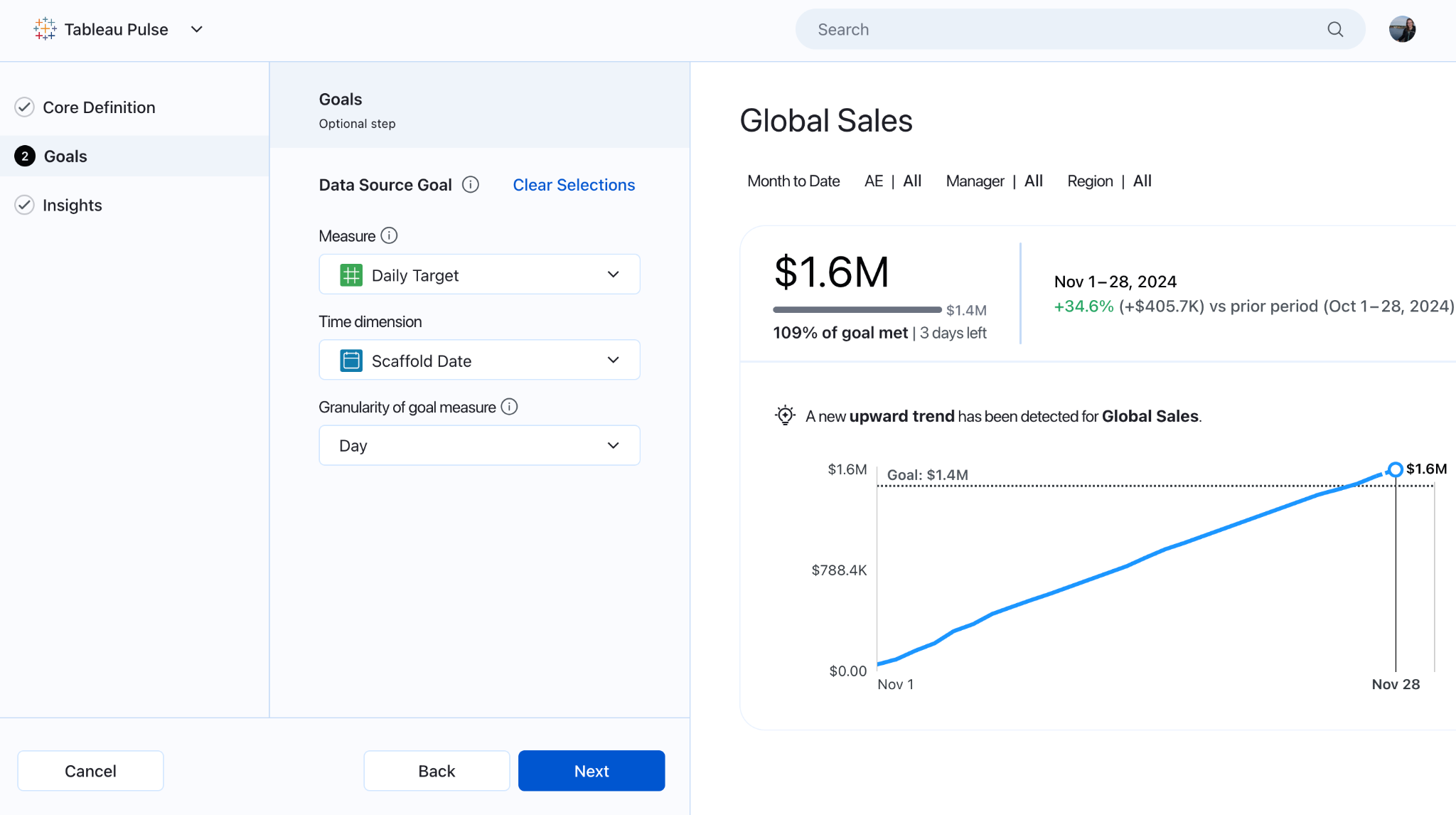Click the green Daily Target measure icon
Screen dimensions: 1456x815
click(x=351, y=275)
